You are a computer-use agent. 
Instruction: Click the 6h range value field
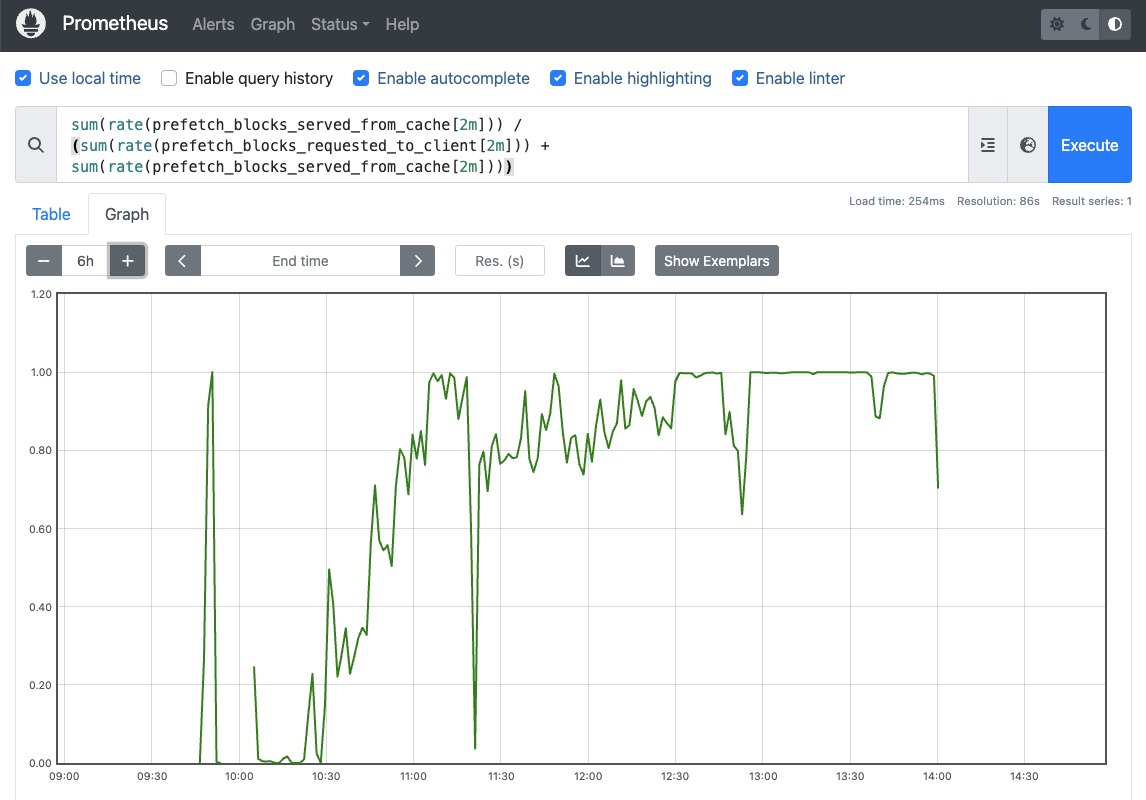[86, 261]
